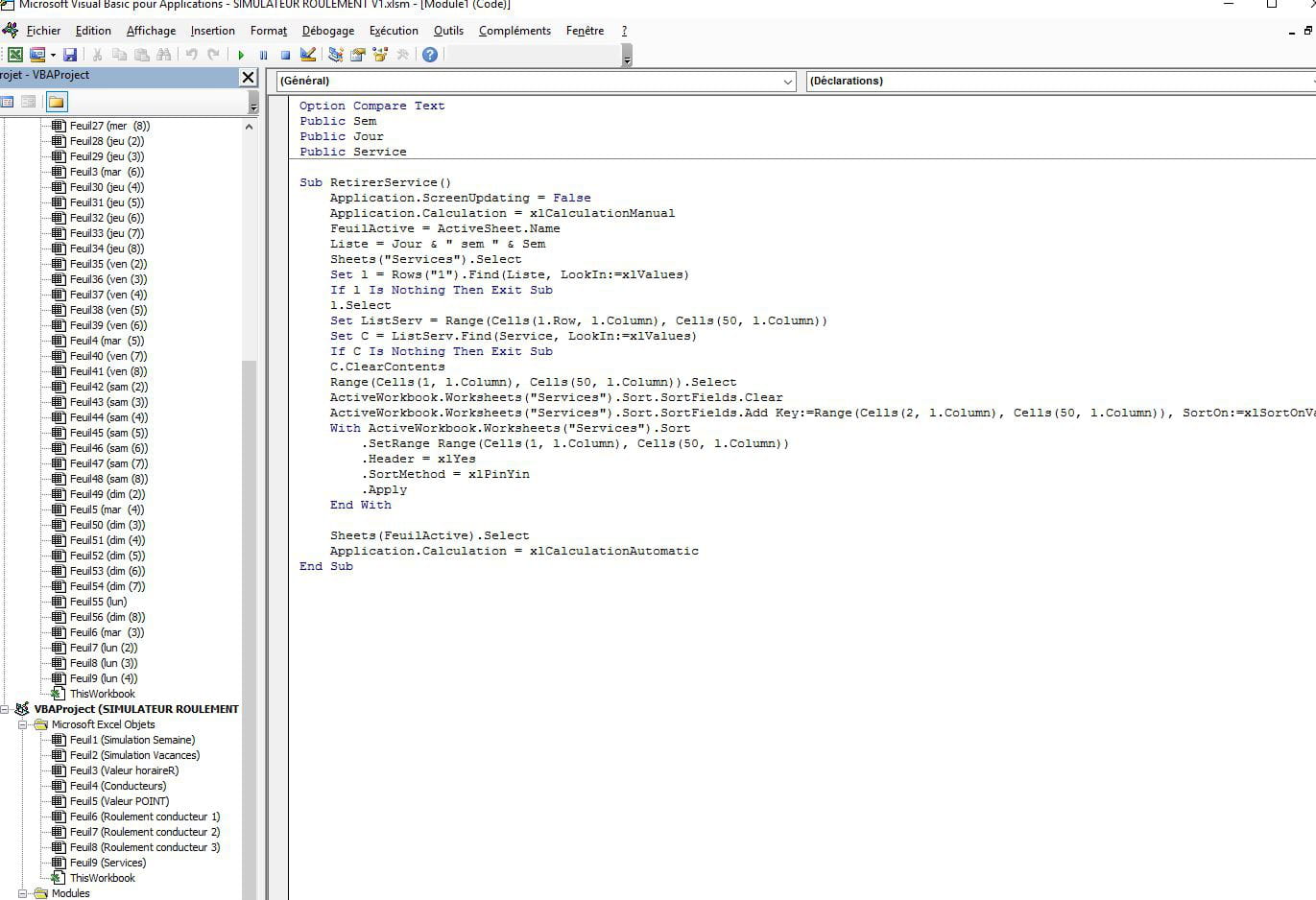The image size is (1316, 900).
Task: Toggle Folders icon in project panel
Action: [57, 102]
